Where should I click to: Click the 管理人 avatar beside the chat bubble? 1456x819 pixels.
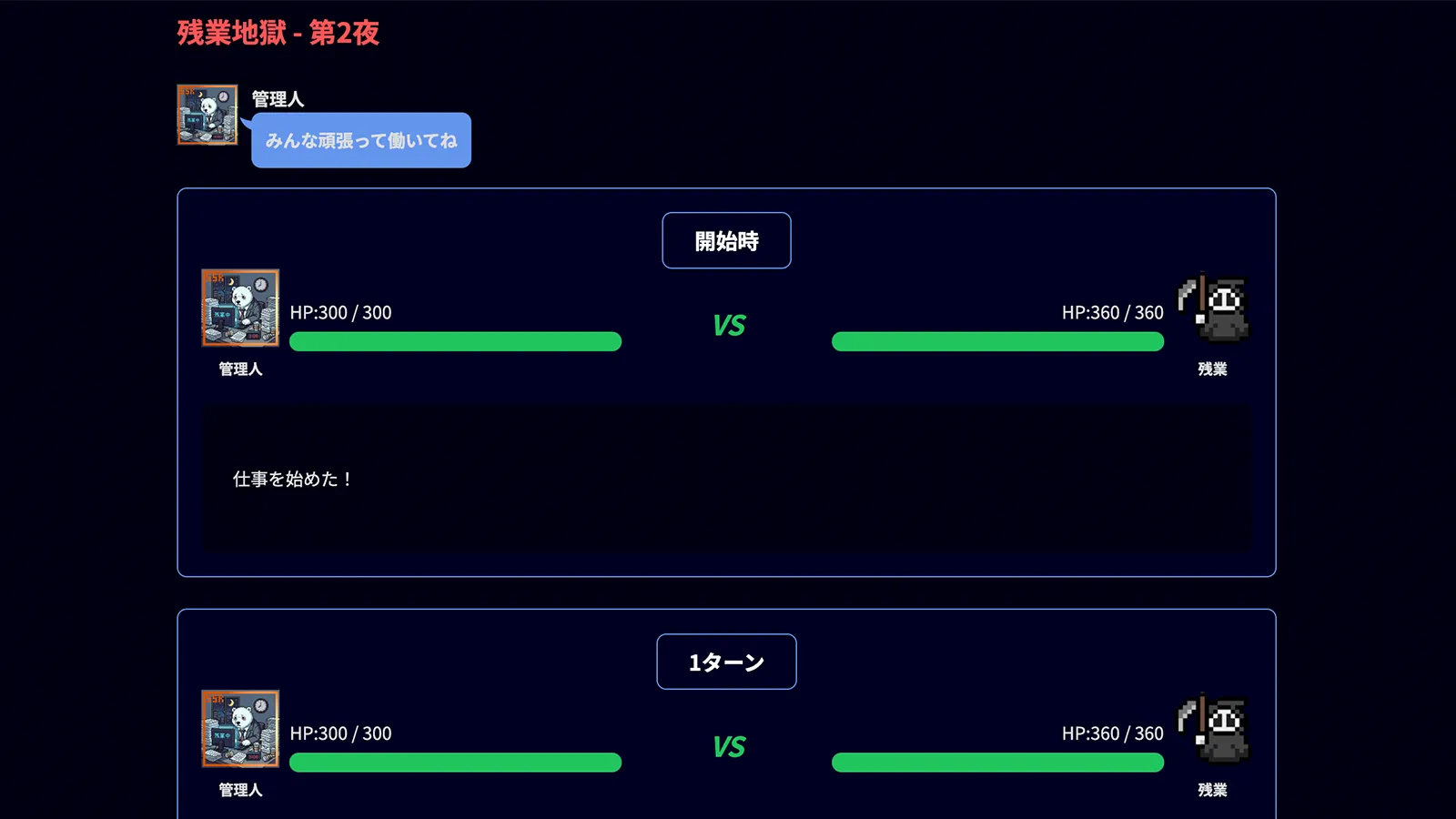click(x=207, y=116)
